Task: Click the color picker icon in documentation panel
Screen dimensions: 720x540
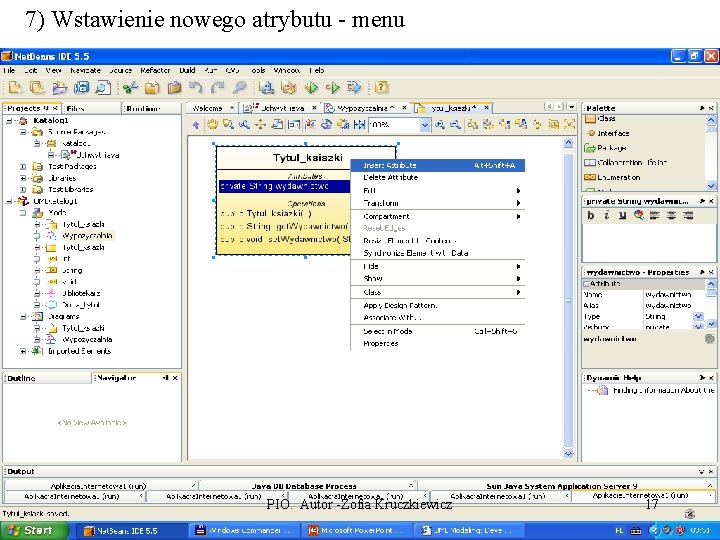Action: point(639,215)
